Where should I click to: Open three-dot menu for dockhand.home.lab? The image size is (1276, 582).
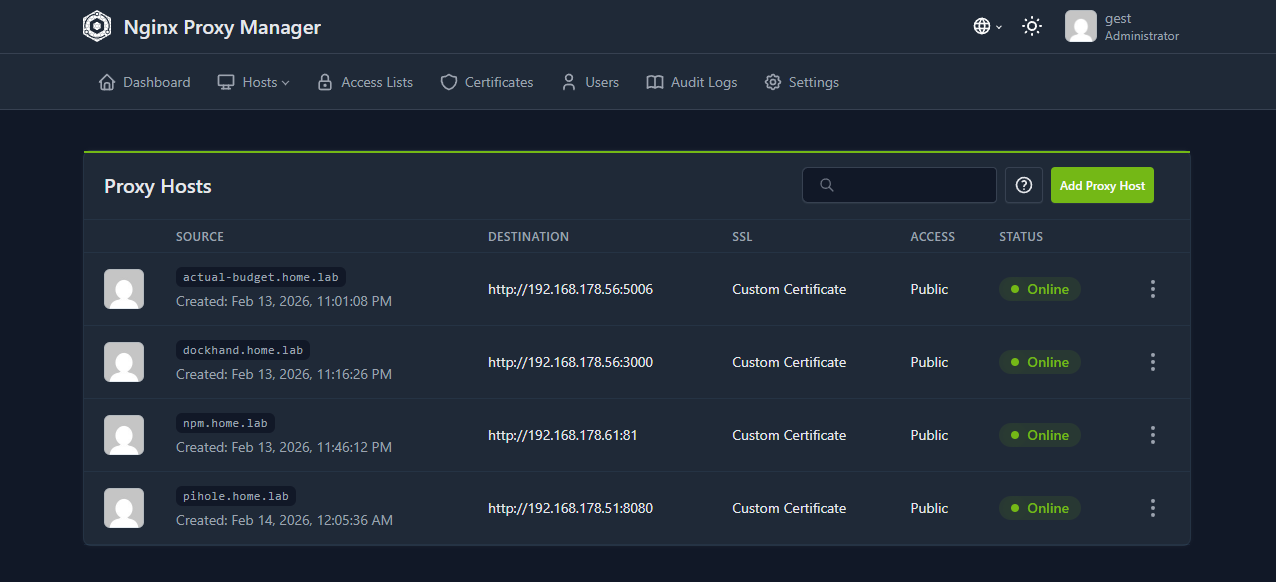click(1152, 362)
